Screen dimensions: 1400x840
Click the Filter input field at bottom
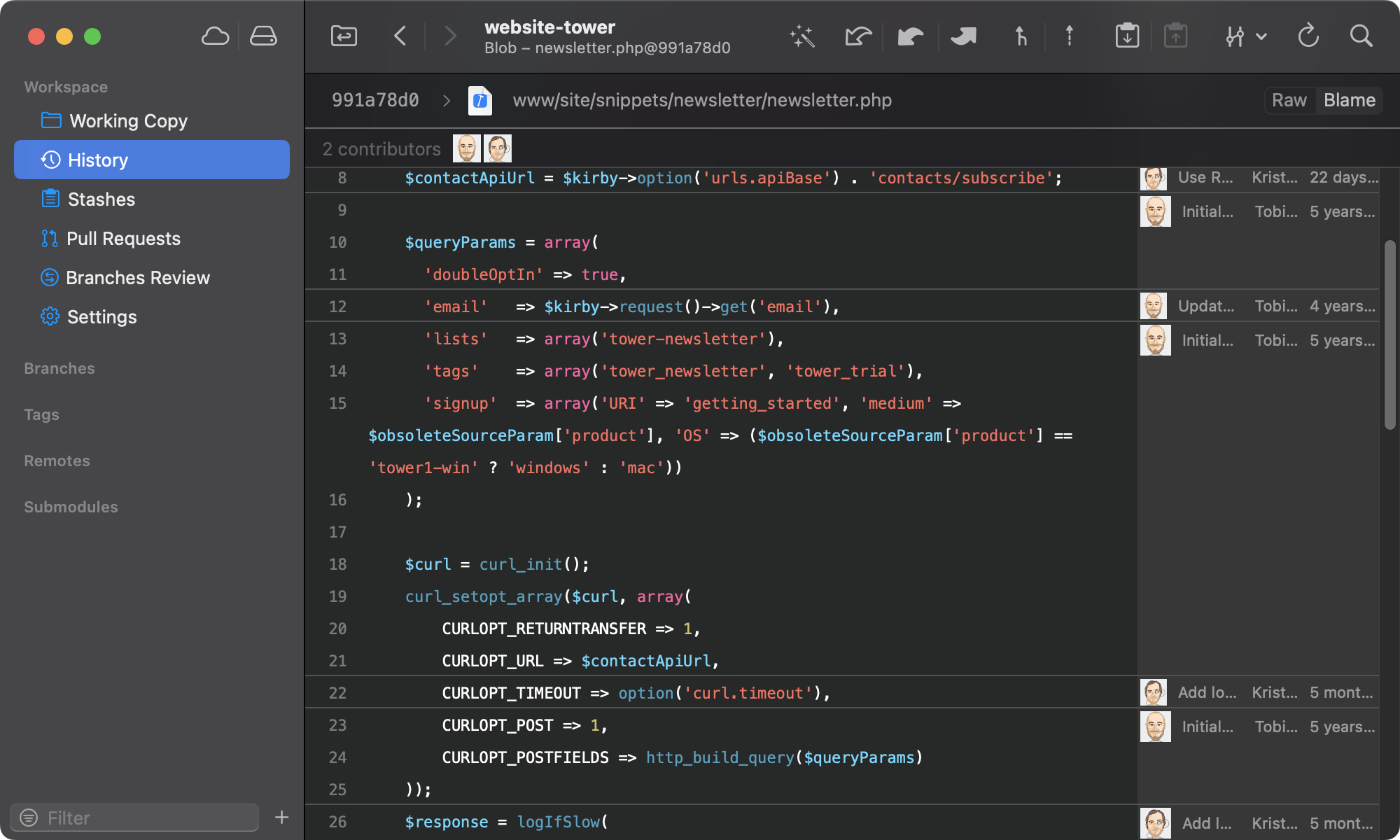140,818
